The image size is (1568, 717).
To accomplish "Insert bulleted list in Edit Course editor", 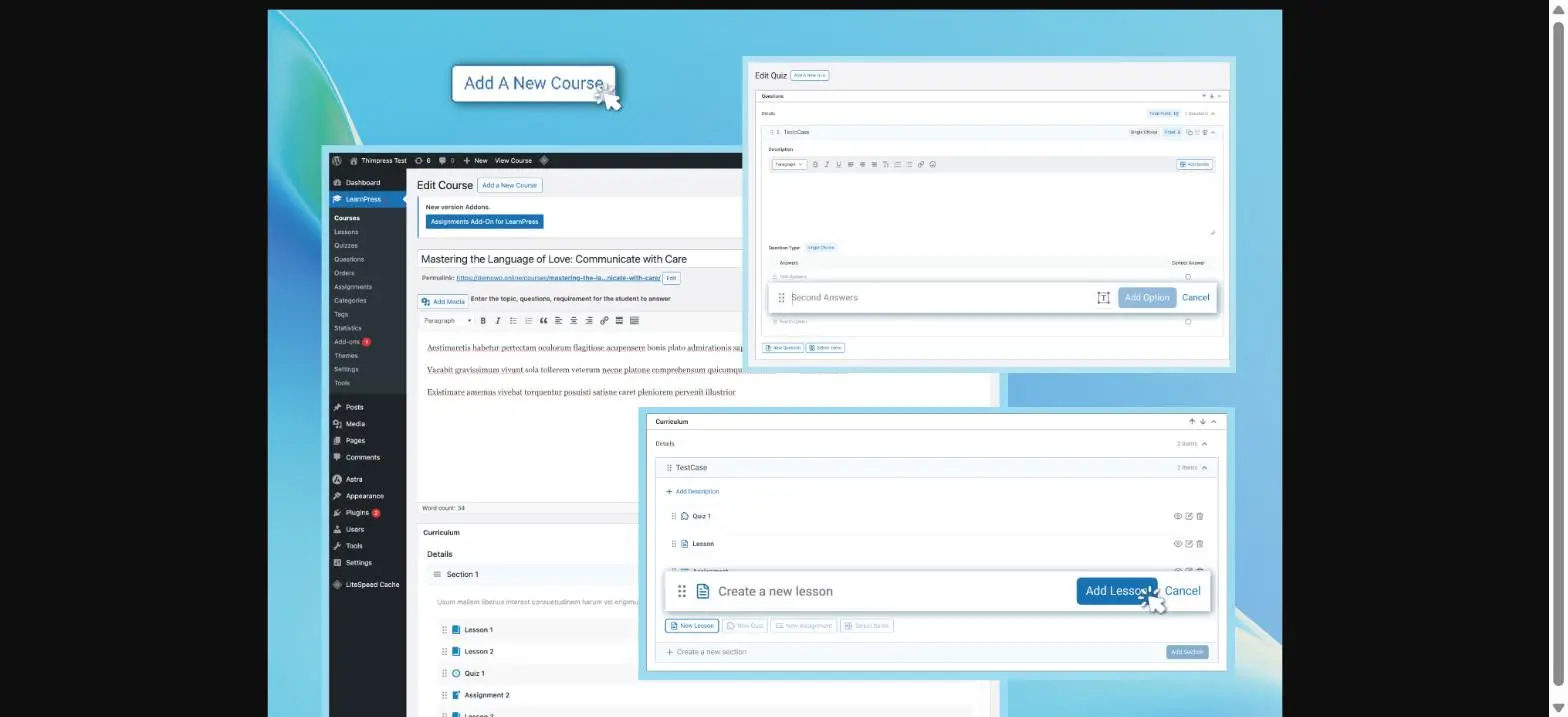I will [x=513, y=321].
